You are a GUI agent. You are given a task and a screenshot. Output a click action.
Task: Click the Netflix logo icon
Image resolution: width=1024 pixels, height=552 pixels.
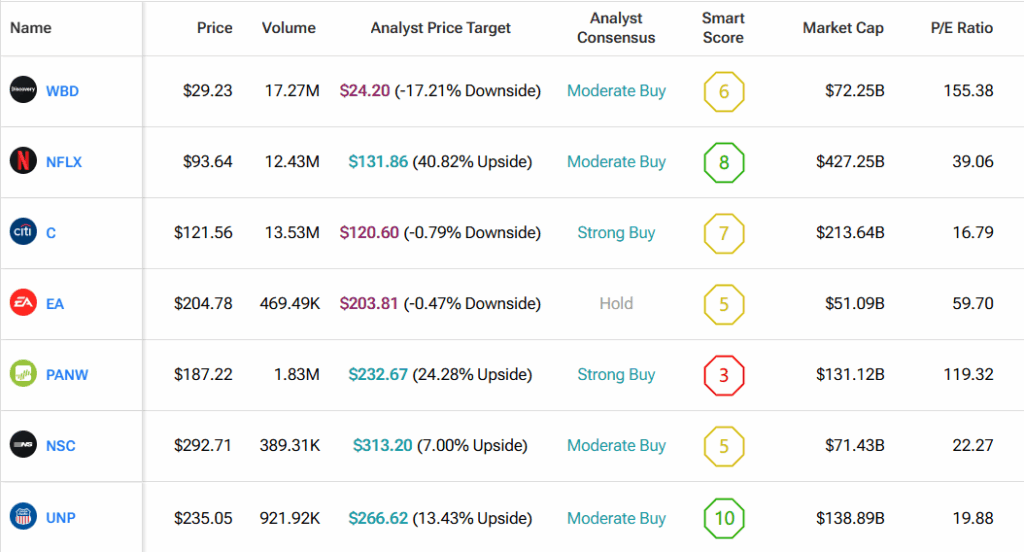click(23, 161)
